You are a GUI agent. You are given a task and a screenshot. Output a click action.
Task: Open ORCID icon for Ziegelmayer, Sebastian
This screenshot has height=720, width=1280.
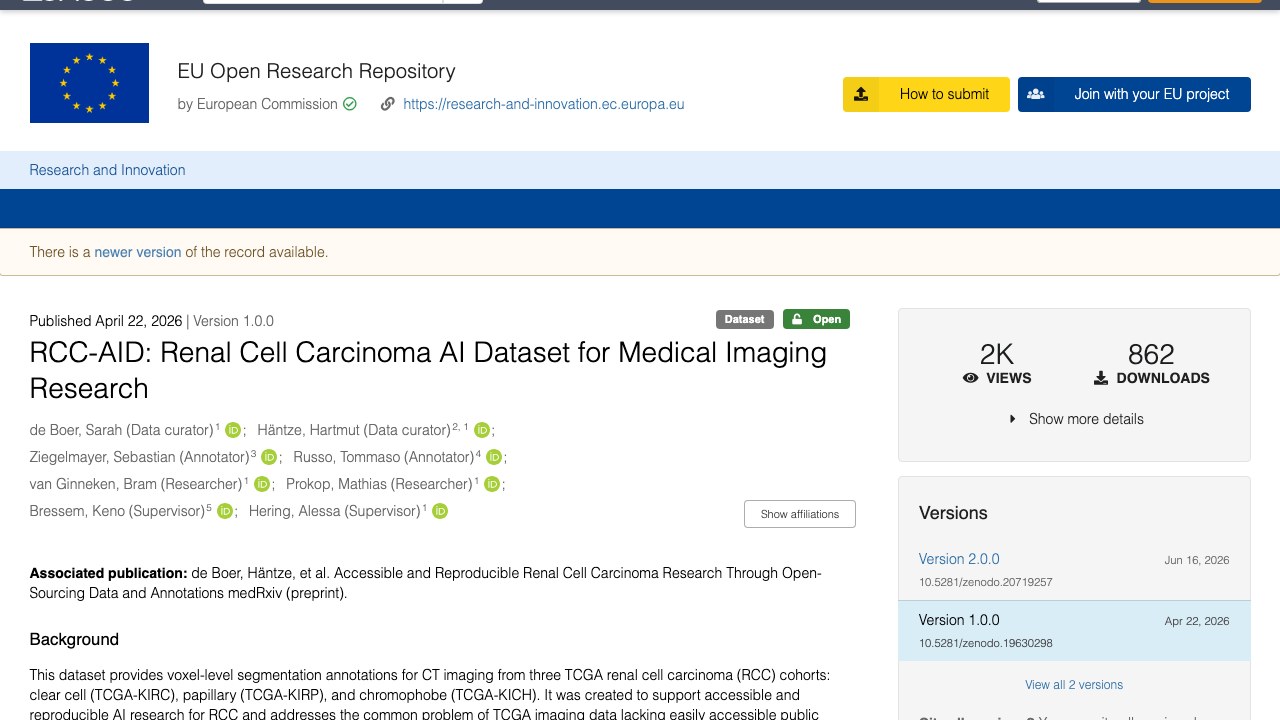pos(269,457)
